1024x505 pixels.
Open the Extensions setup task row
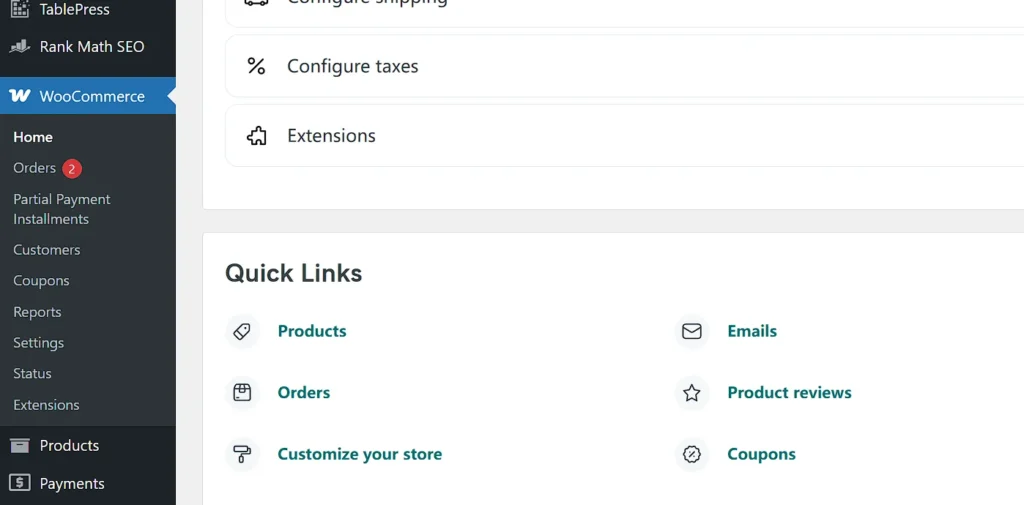[x=624, y=135]
